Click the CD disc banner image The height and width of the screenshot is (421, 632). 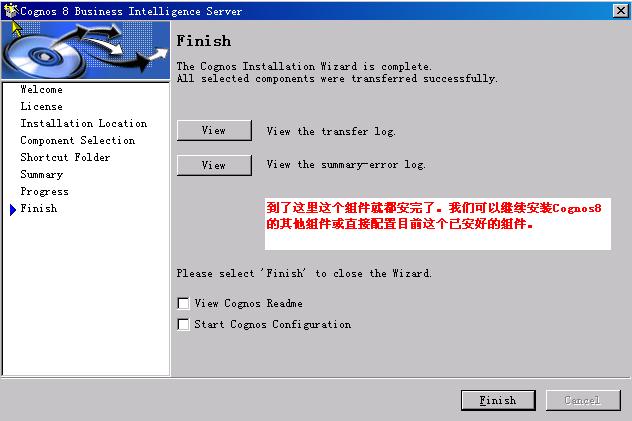click(x=85, y=50)
